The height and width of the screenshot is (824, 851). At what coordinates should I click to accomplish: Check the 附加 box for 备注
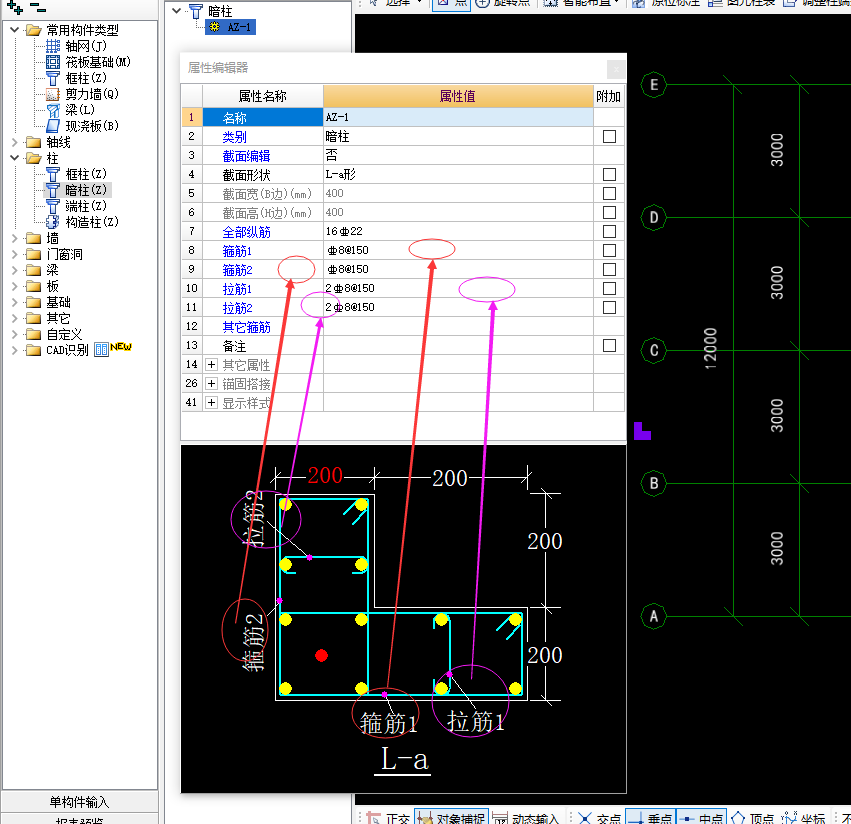609,345
